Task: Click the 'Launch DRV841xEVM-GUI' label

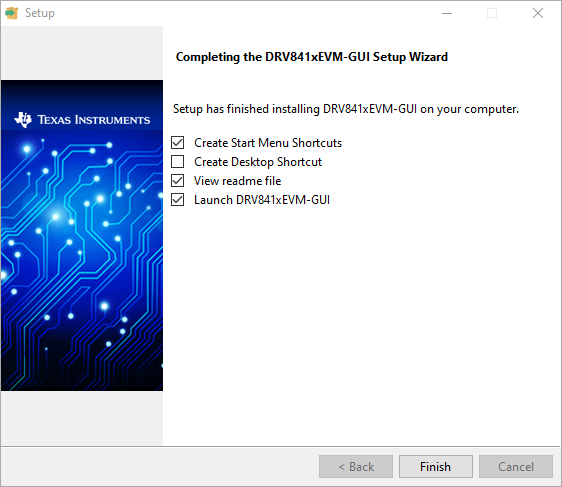Action: [262, 200]
